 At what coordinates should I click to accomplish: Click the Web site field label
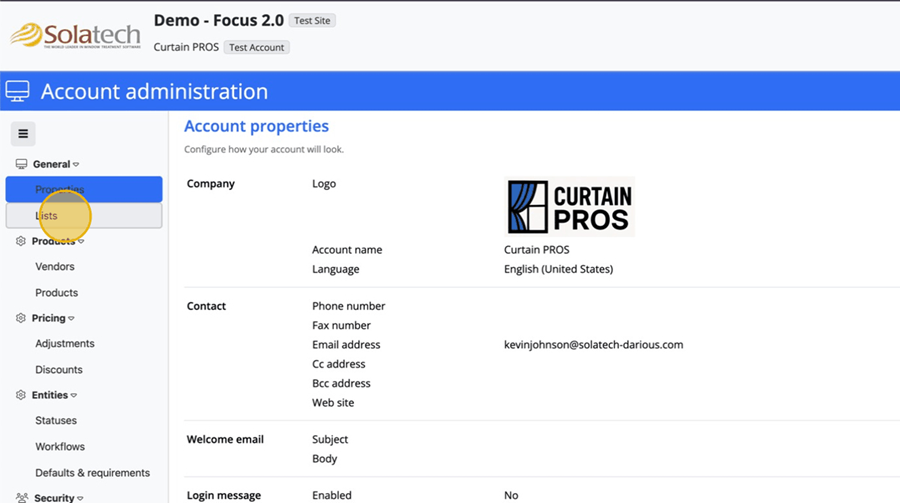click(333, 403)
